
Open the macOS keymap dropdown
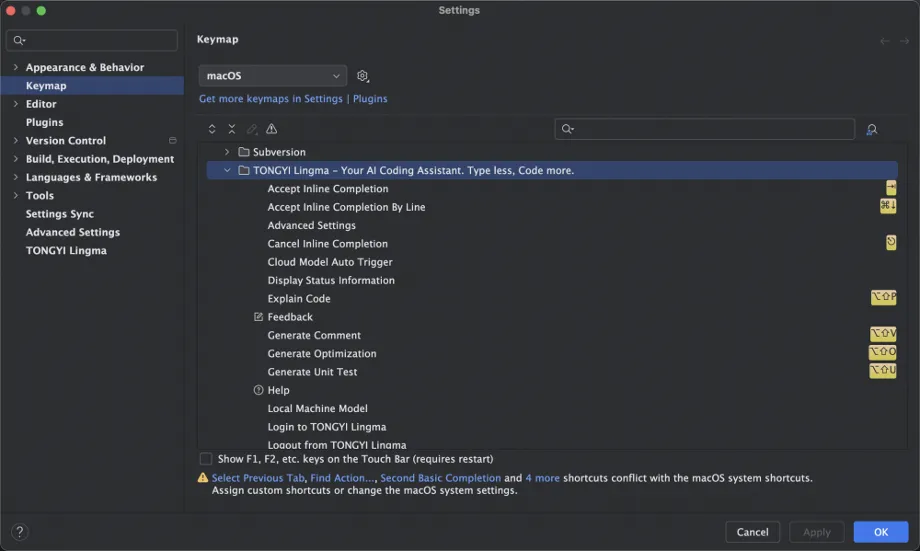(x=272, y=76)
